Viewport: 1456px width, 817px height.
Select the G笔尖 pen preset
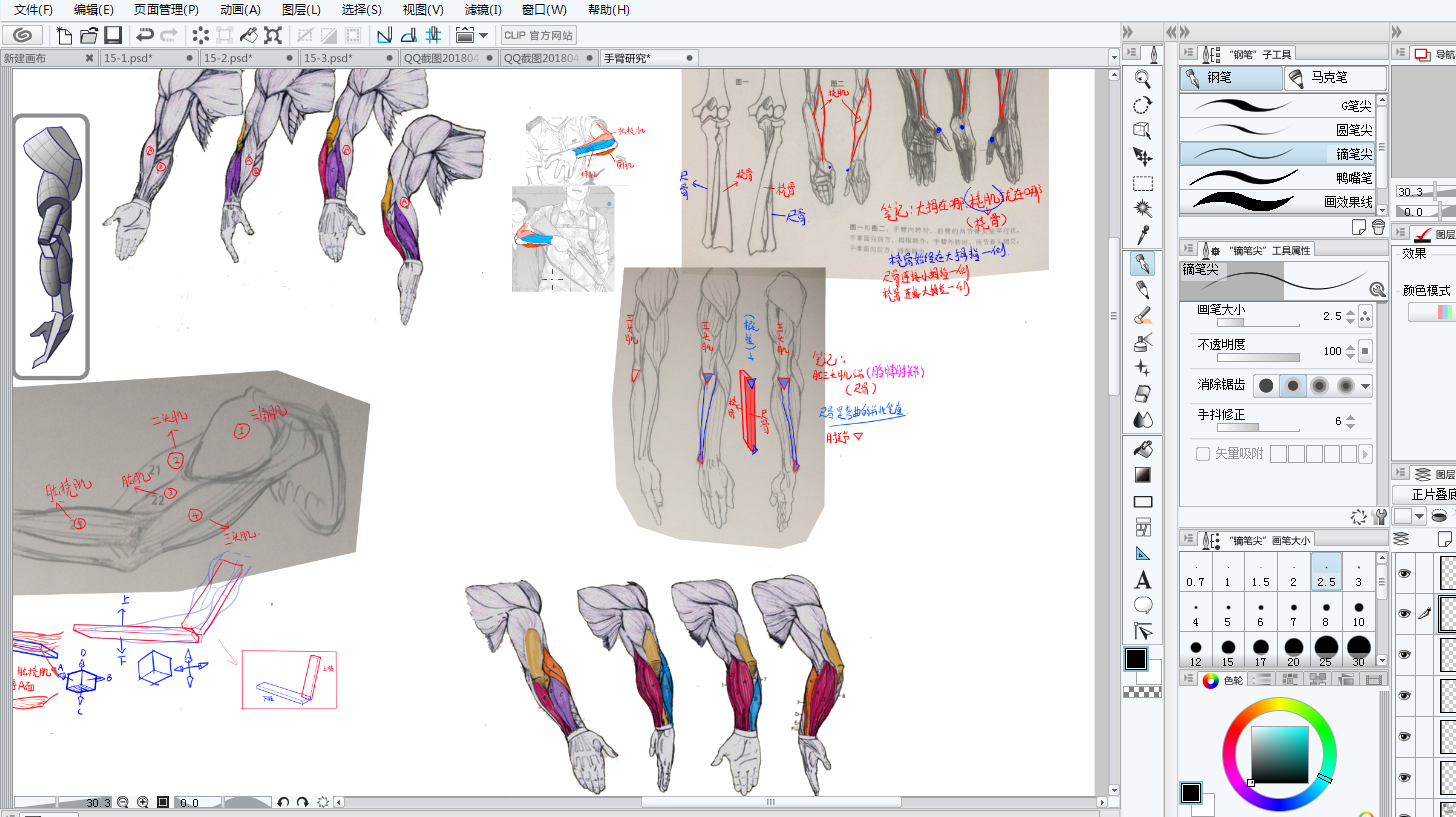click(x=1278, y=104)
